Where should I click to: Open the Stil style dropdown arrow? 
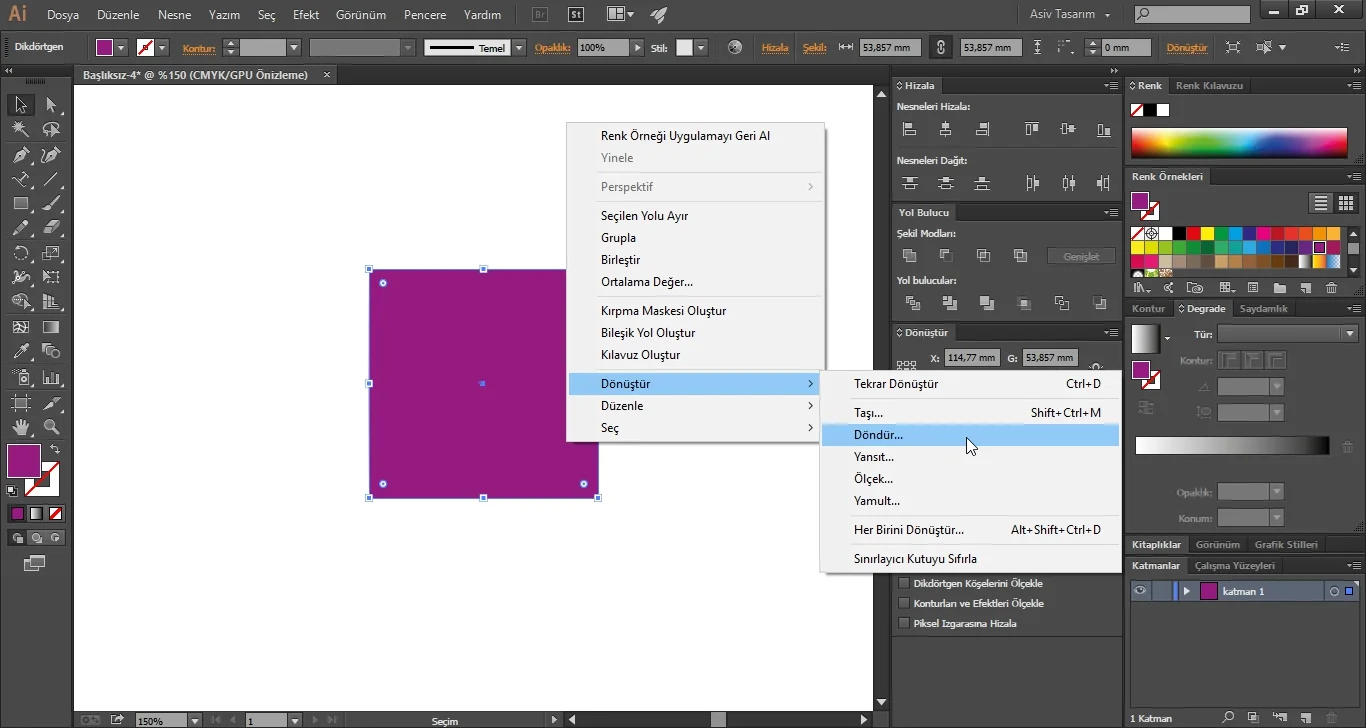pos(701,48)
